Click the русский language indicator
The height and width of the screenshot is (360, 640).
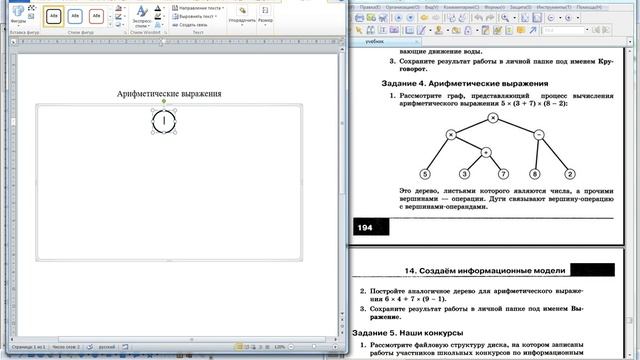click(x=107, y=347)
